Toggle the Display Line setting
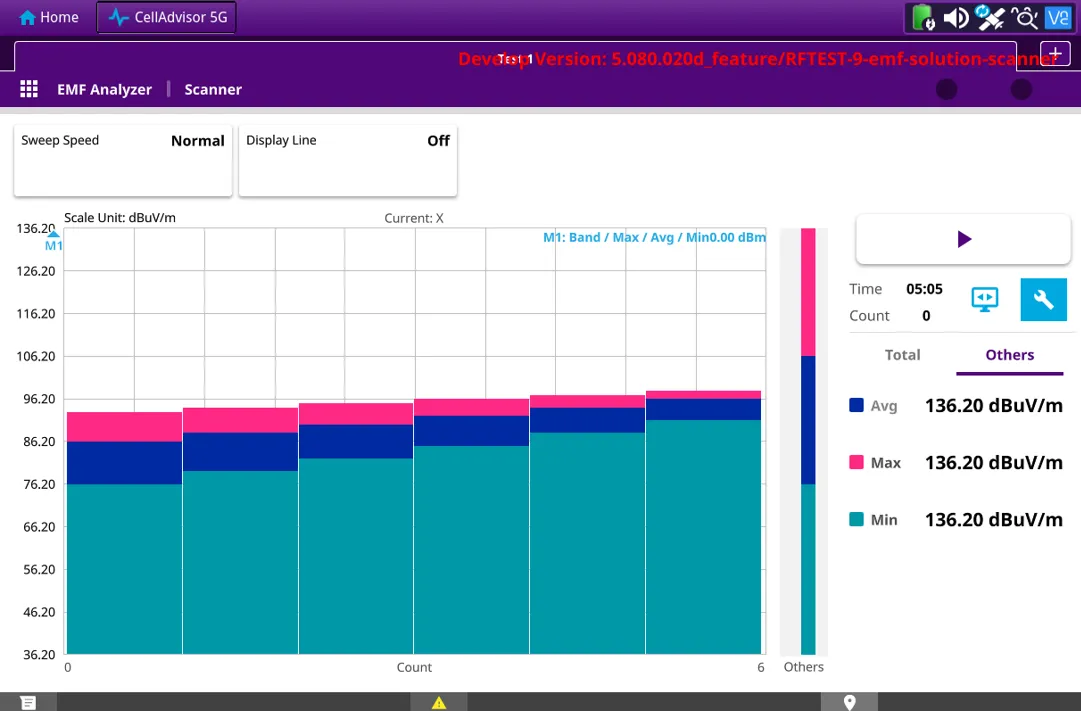 pyautogui.click(x=348, y=160)
